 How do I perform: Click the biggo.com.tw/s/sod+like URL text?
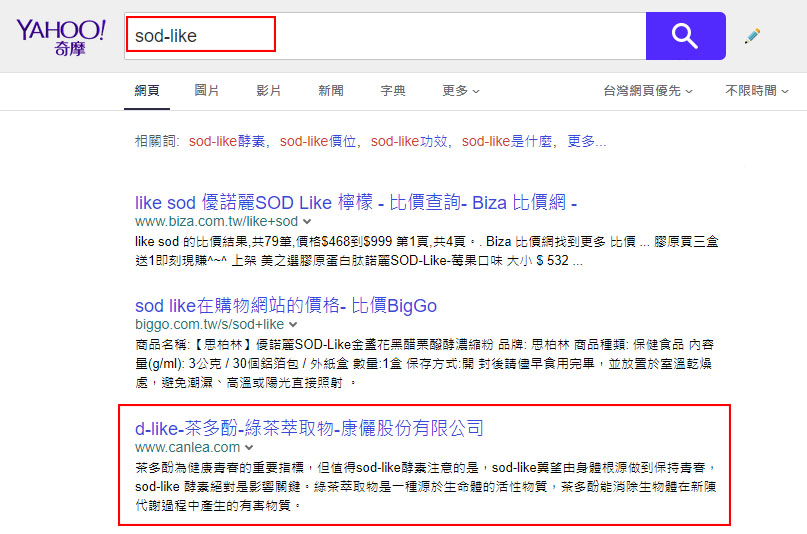coord(209,325)
